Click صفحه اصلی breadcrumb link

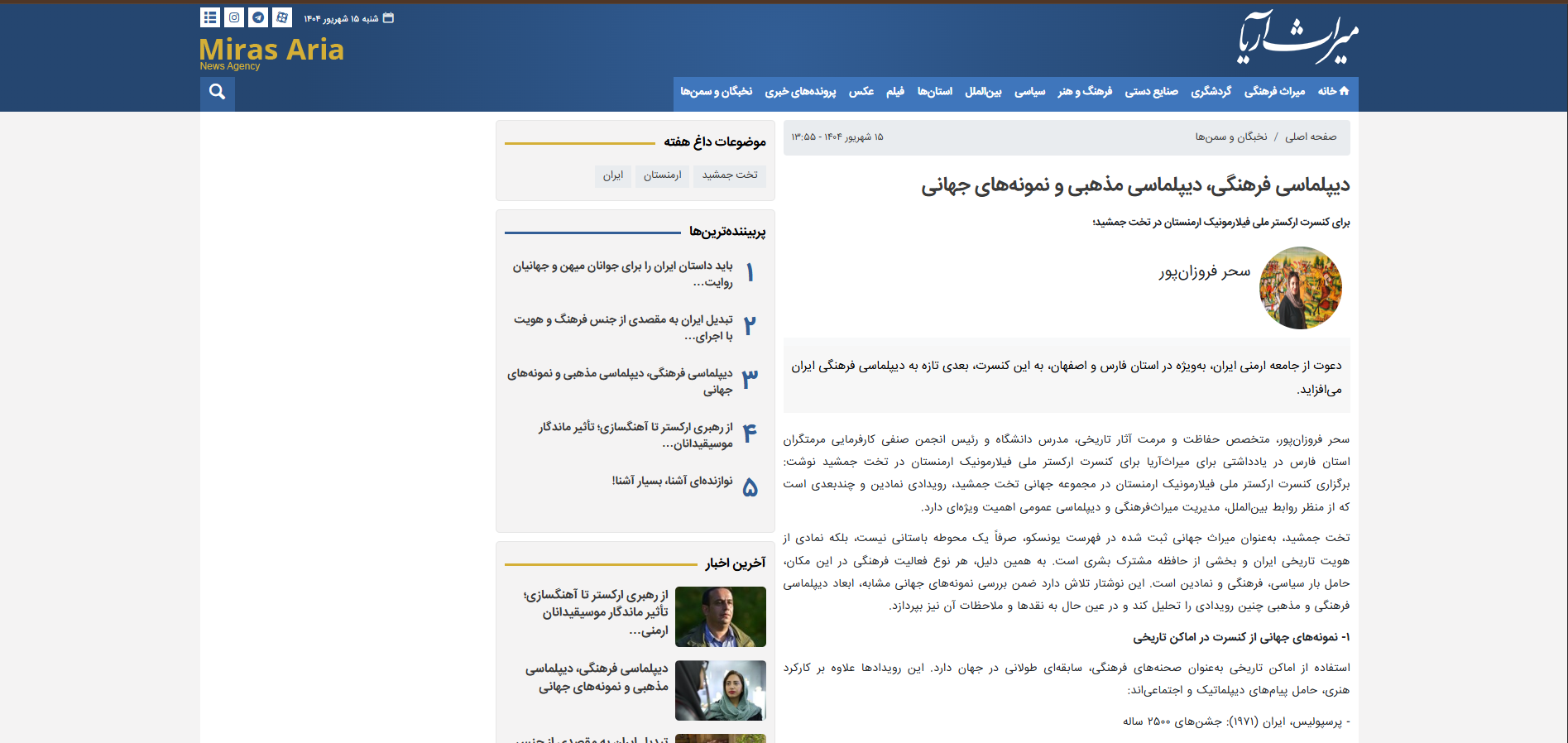click(x=1311, y=137)
